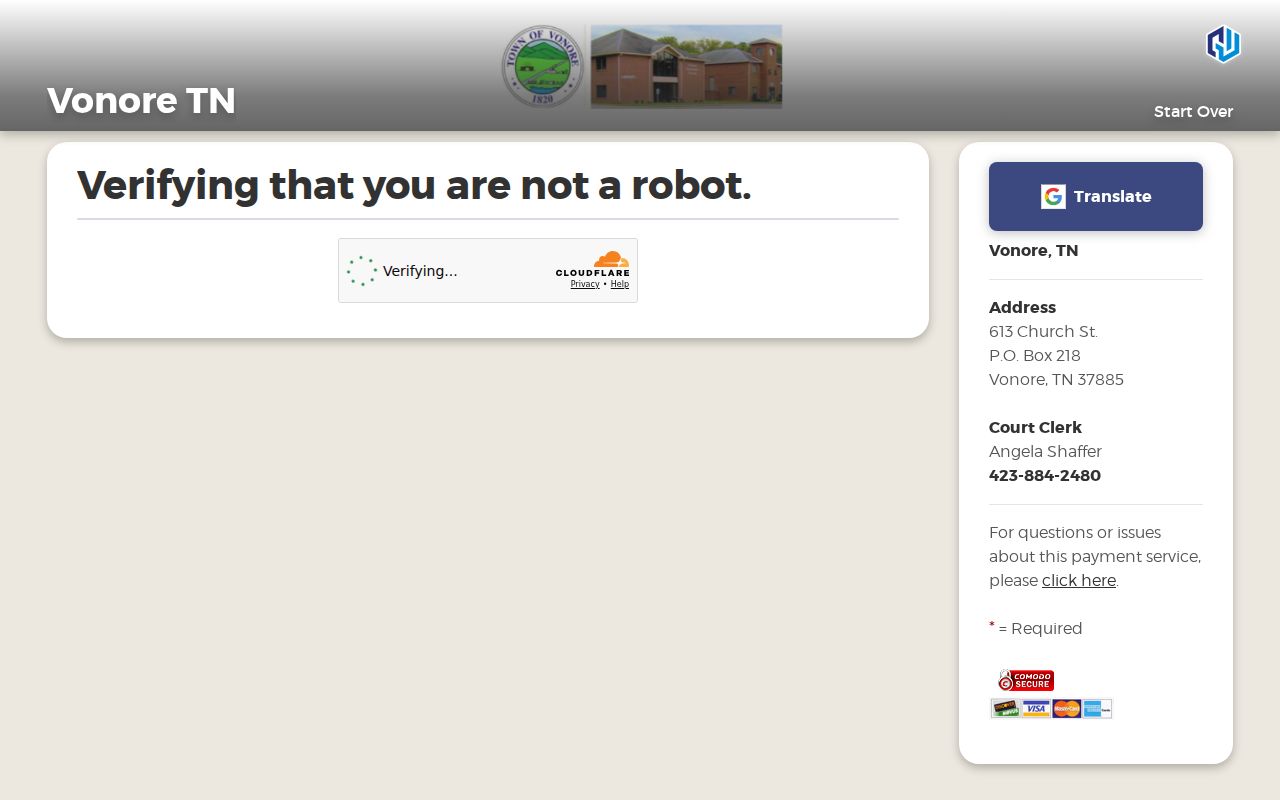Screen dimensions: 1280x800
Task: Click phone number 423-884-2480
Action: point(1045,476)
